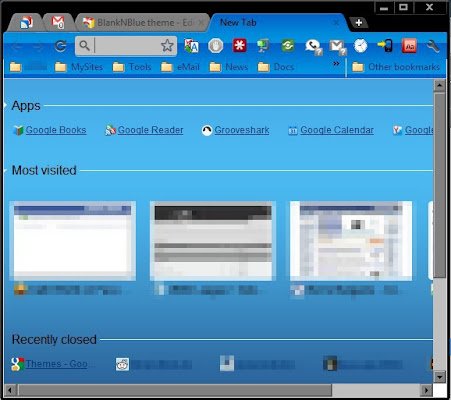Viewport: 451px width, 400px height.
Task: Click the green sync arrows extension icon
Action: [x=288, y=46]
